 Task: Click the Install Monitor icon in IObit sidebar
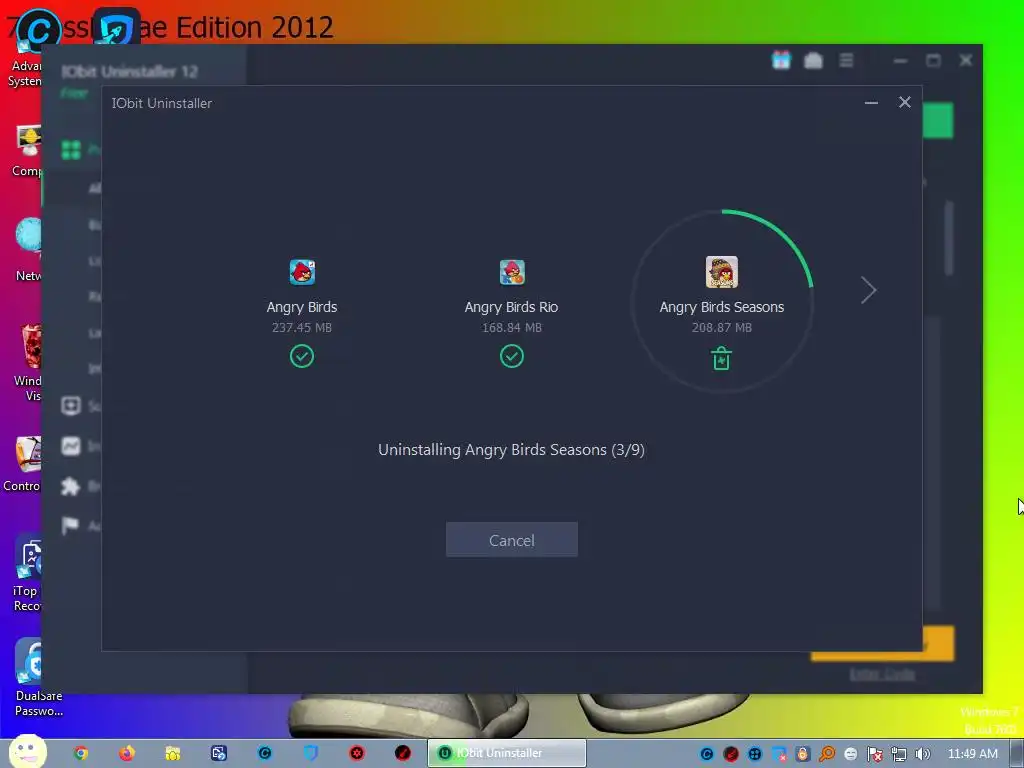click(71, 446)
